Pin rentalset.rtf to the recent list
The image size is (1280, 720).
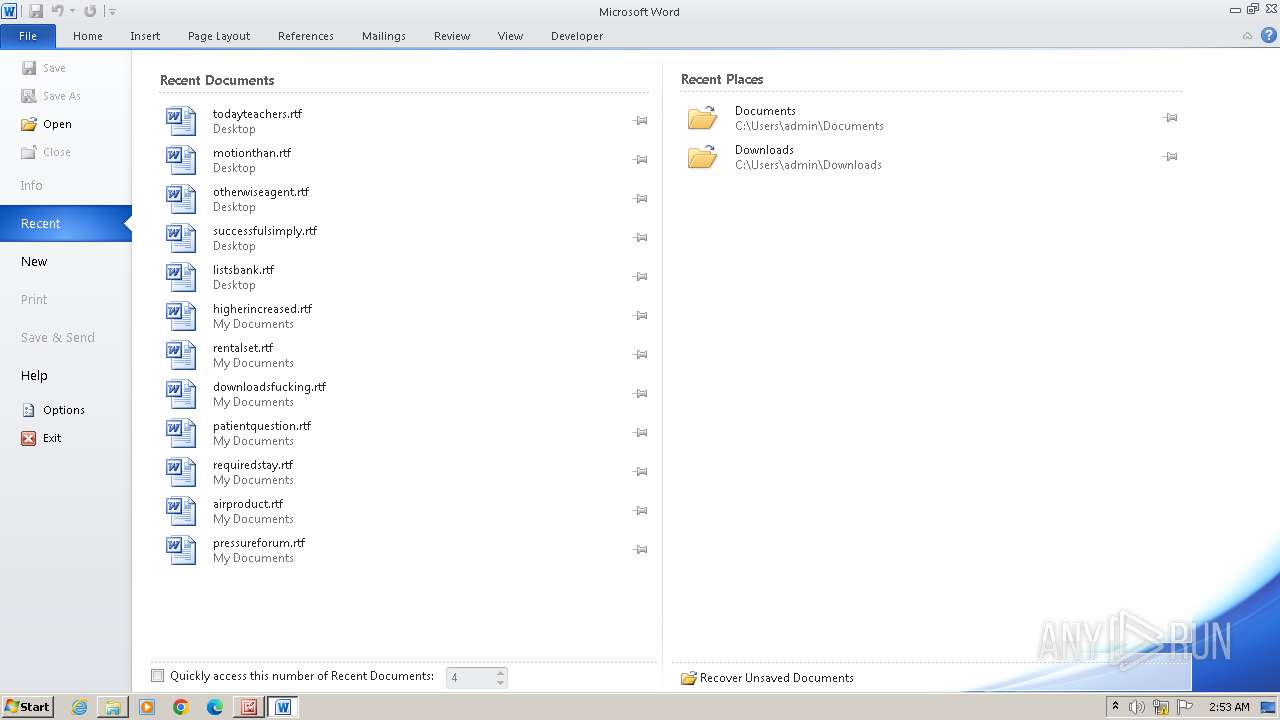tap(640, 355)
